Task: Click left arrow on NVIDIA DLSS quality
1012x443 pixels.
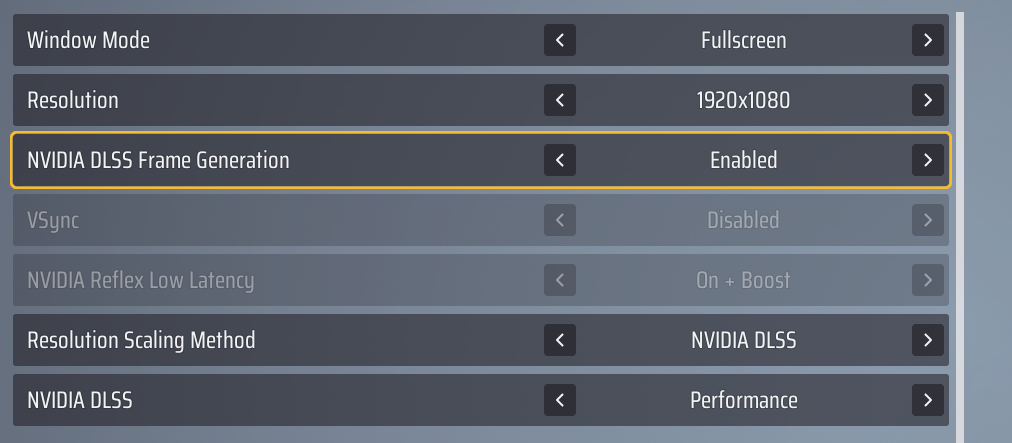Action: [x=560, y=400]
